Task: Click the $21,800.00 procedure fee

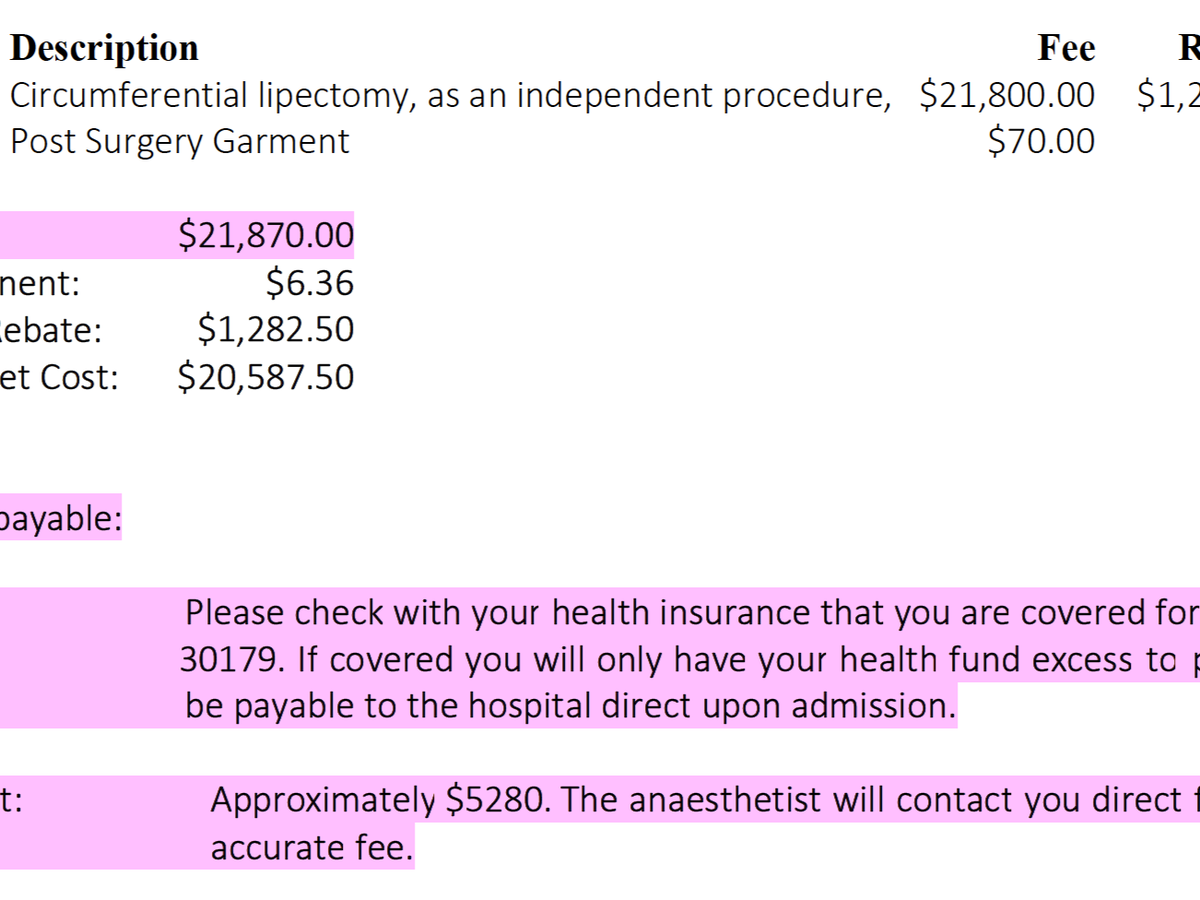Action: pos(1007,95)
